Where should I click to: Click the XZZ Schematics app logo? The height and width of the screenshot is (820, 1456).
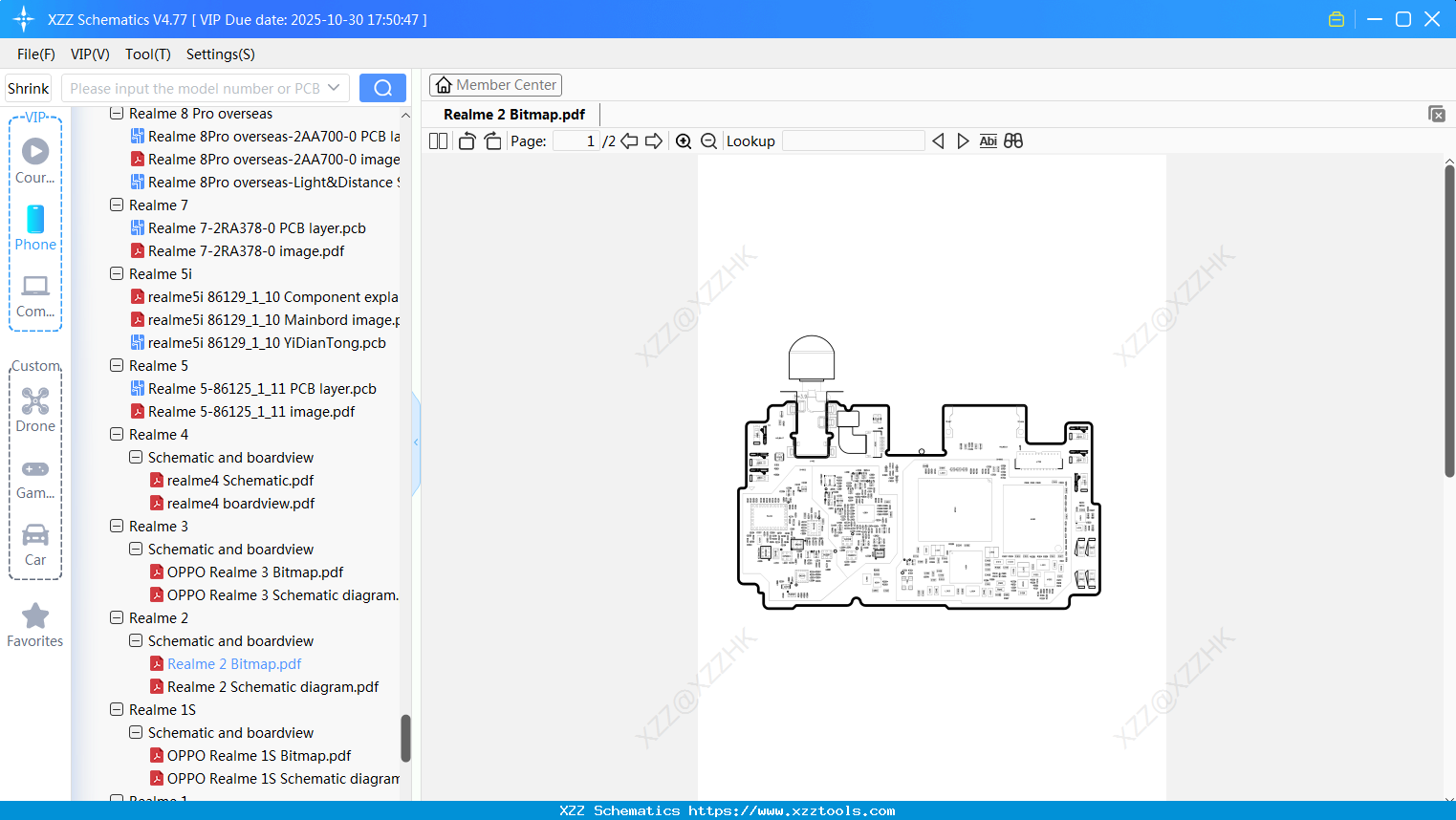[23, 19]
